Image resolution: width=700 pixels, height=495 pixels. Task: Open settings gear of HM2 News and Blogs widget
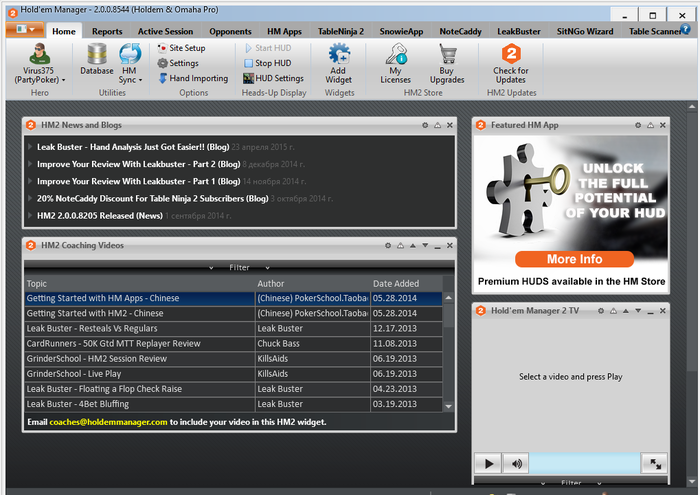[425, 125]
